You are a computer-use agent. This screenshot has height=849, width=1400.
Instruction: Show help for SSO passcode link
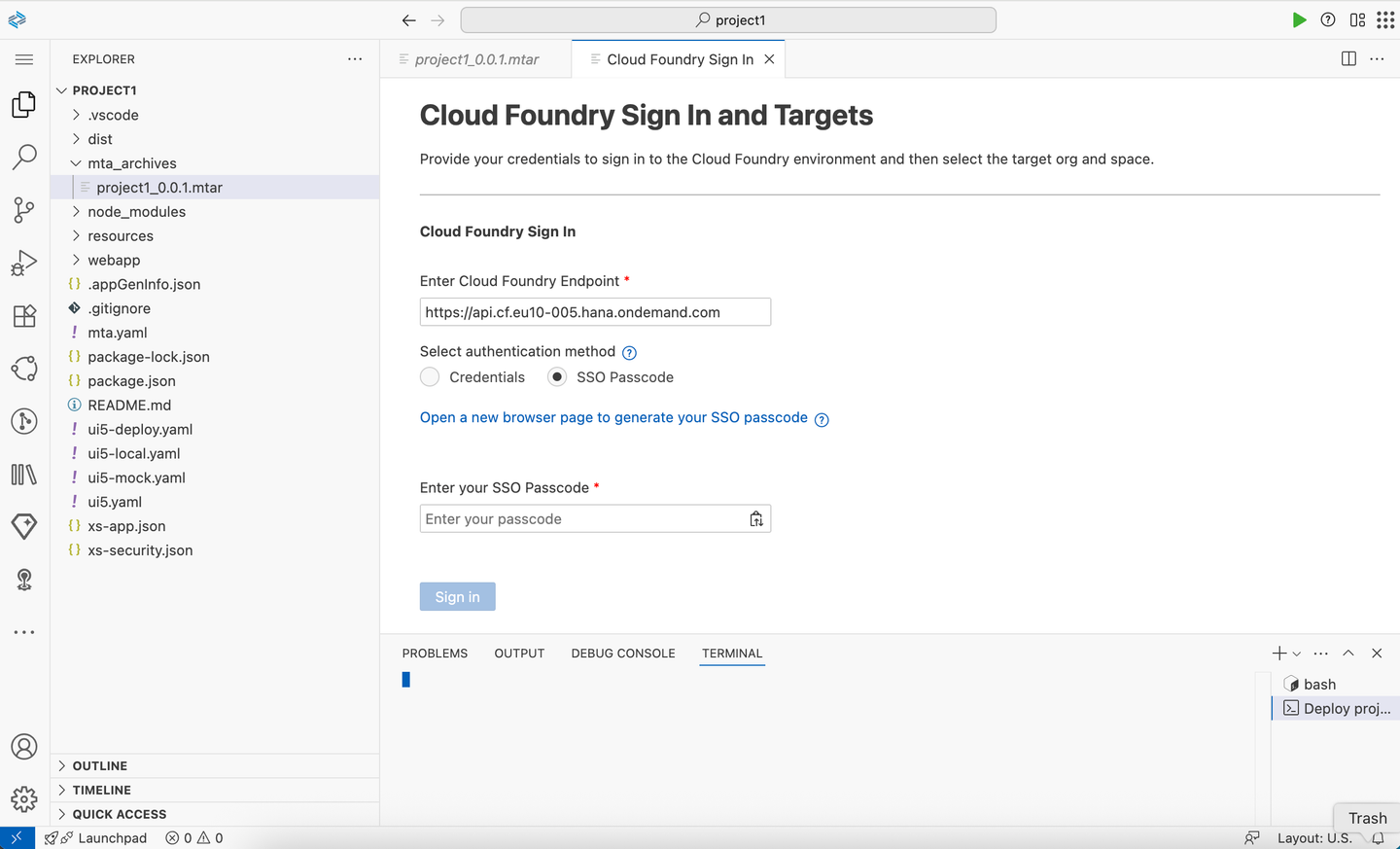(x=822, y=420)
